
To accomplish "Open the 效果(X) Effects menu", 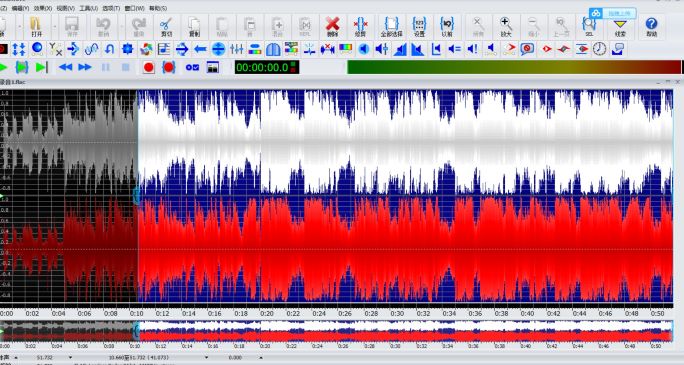I will (x=43, y=8).
